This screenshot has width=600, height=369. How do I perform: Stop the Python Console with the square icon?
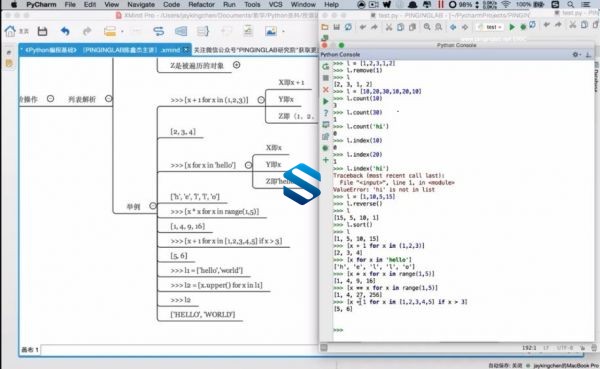click(326, 78)
